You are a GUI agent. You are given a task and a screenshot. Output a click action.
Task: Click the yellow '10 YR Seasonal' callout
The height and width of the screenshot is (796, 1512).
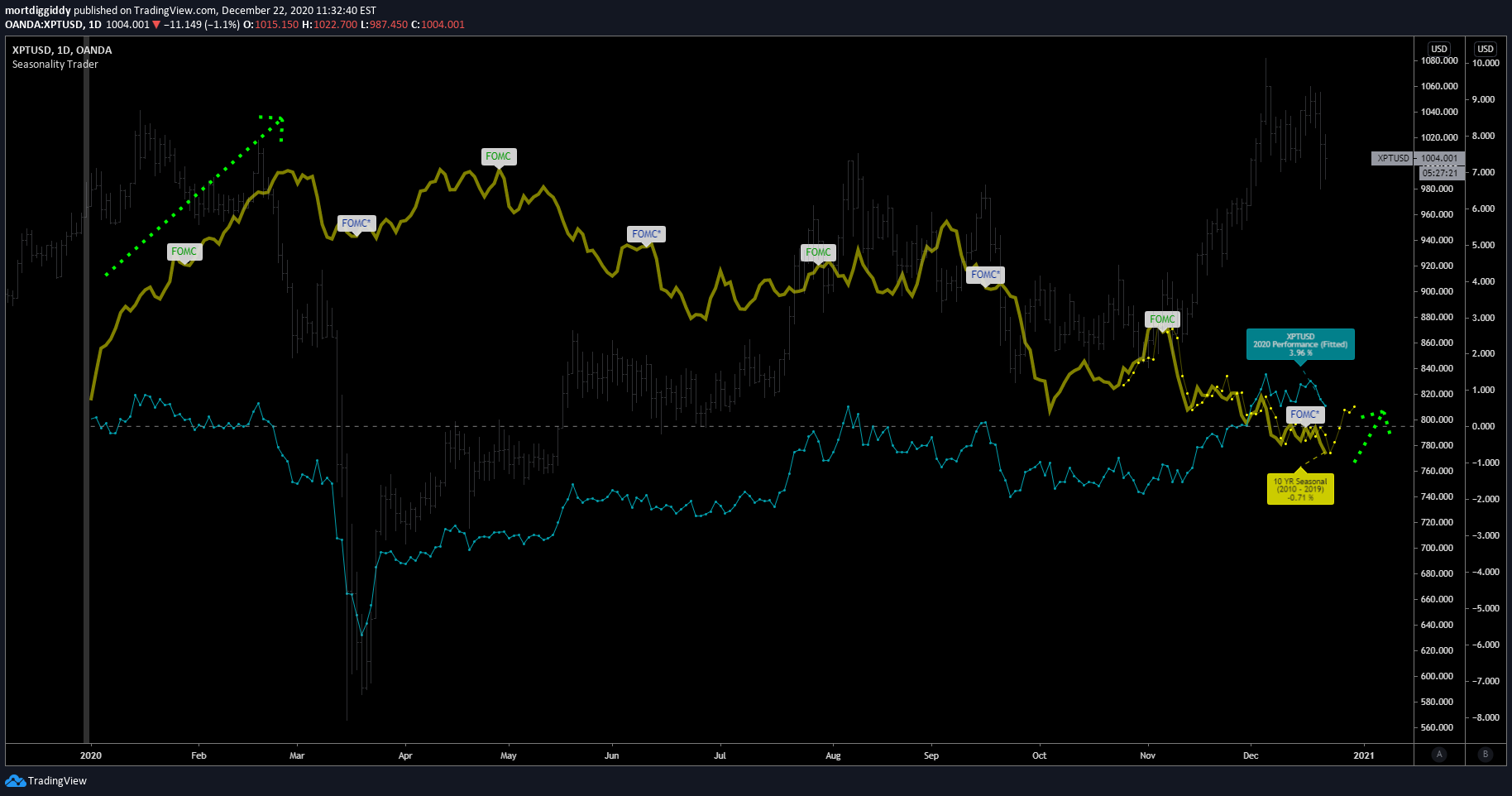(x=1300, y=489)
